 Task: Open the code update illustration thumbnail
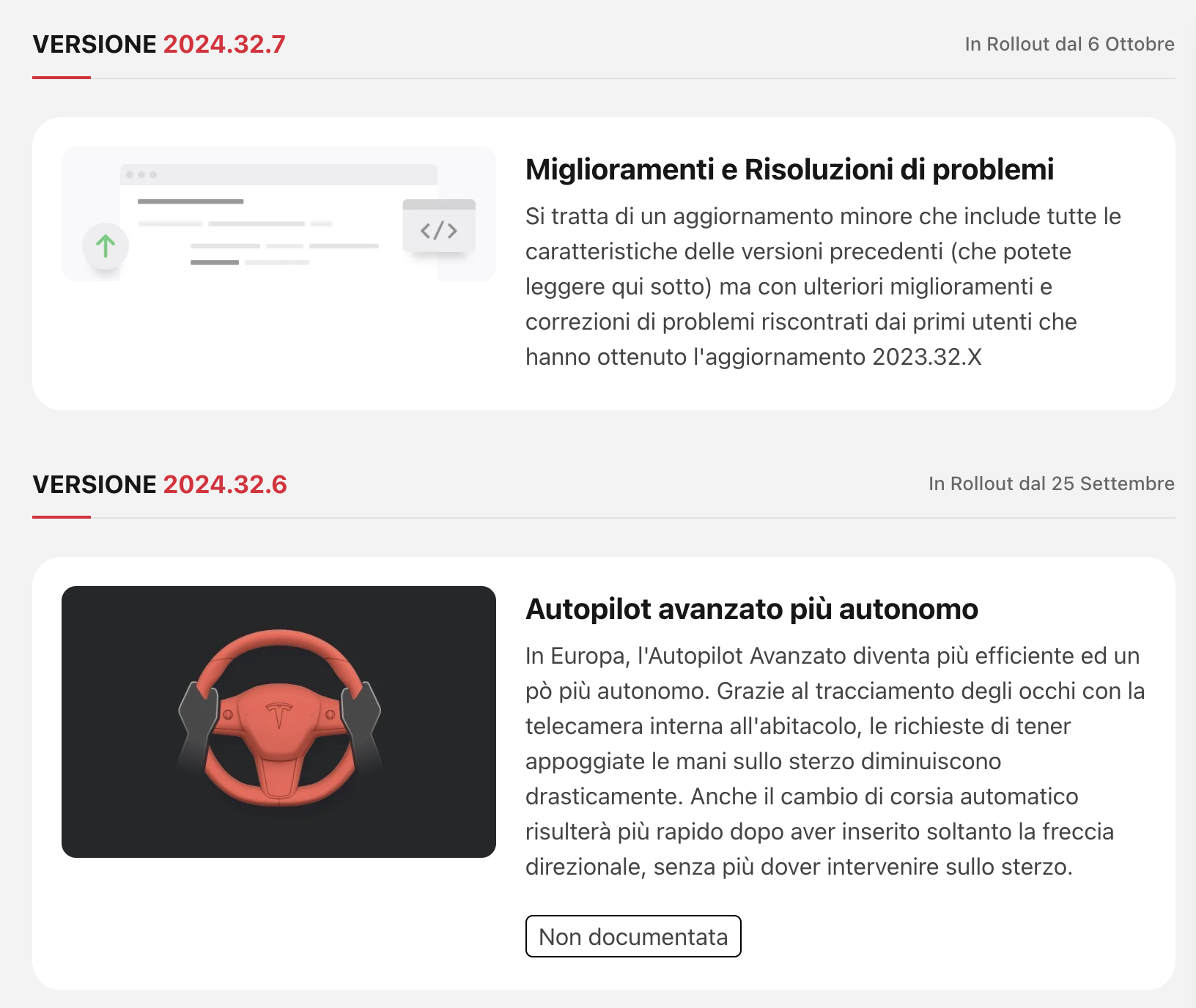point(278,214)
